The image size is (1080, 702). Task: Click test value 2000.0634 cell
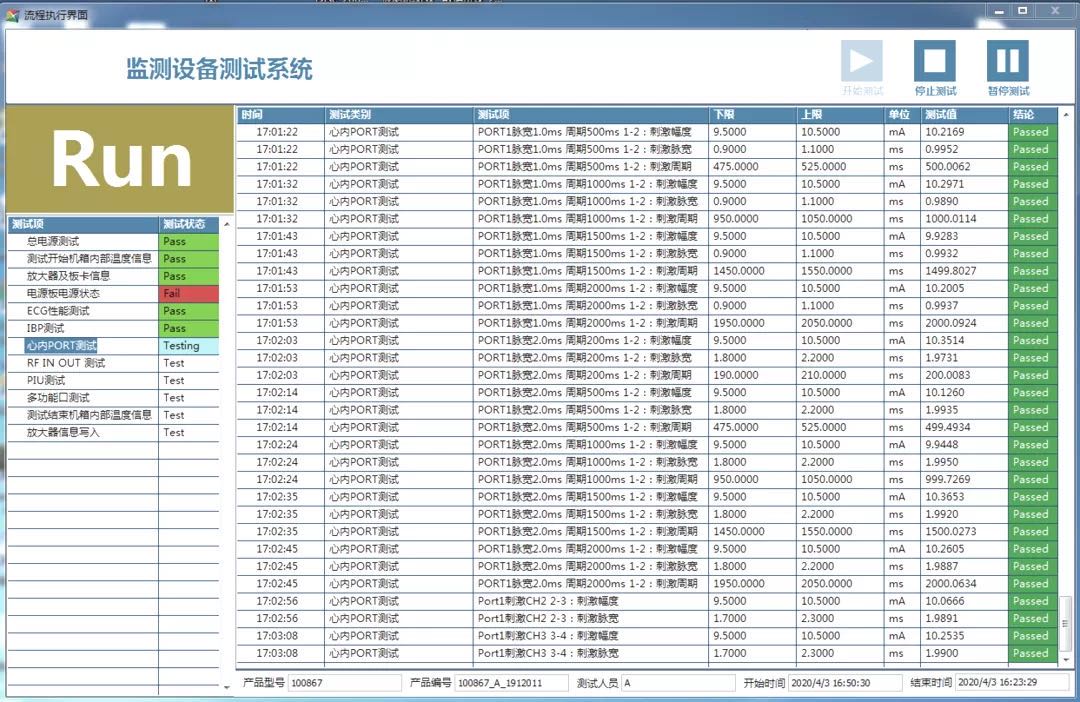click(964, 584)
